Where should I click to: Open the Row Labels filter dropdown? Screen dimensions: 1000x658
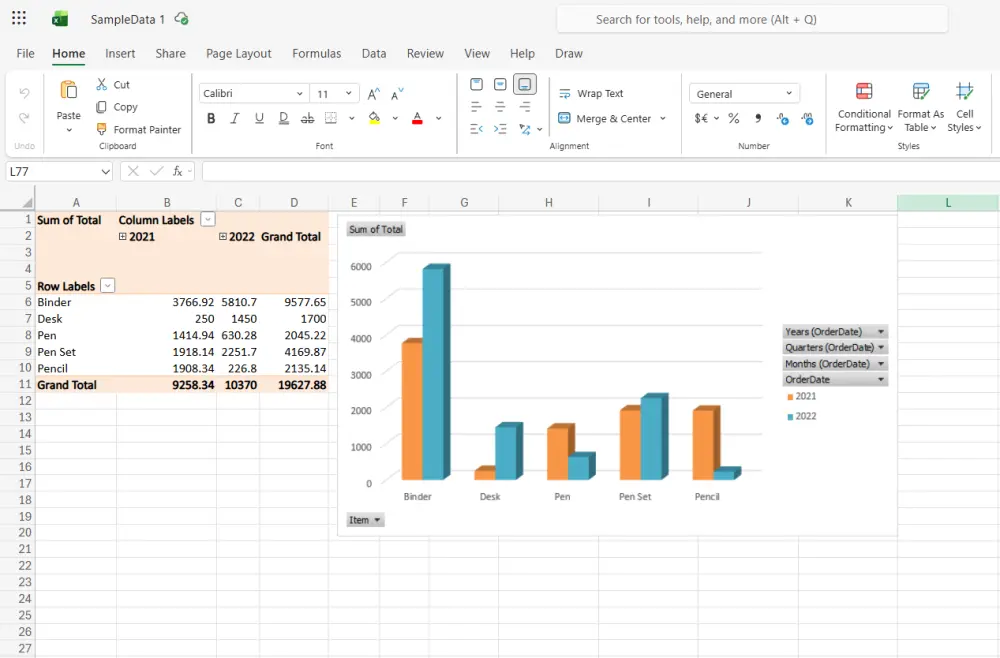click(x=107, y=286)
